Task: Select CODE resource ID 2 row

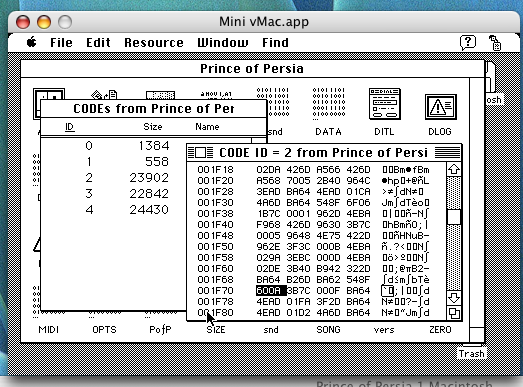Action: pos(113,177)
